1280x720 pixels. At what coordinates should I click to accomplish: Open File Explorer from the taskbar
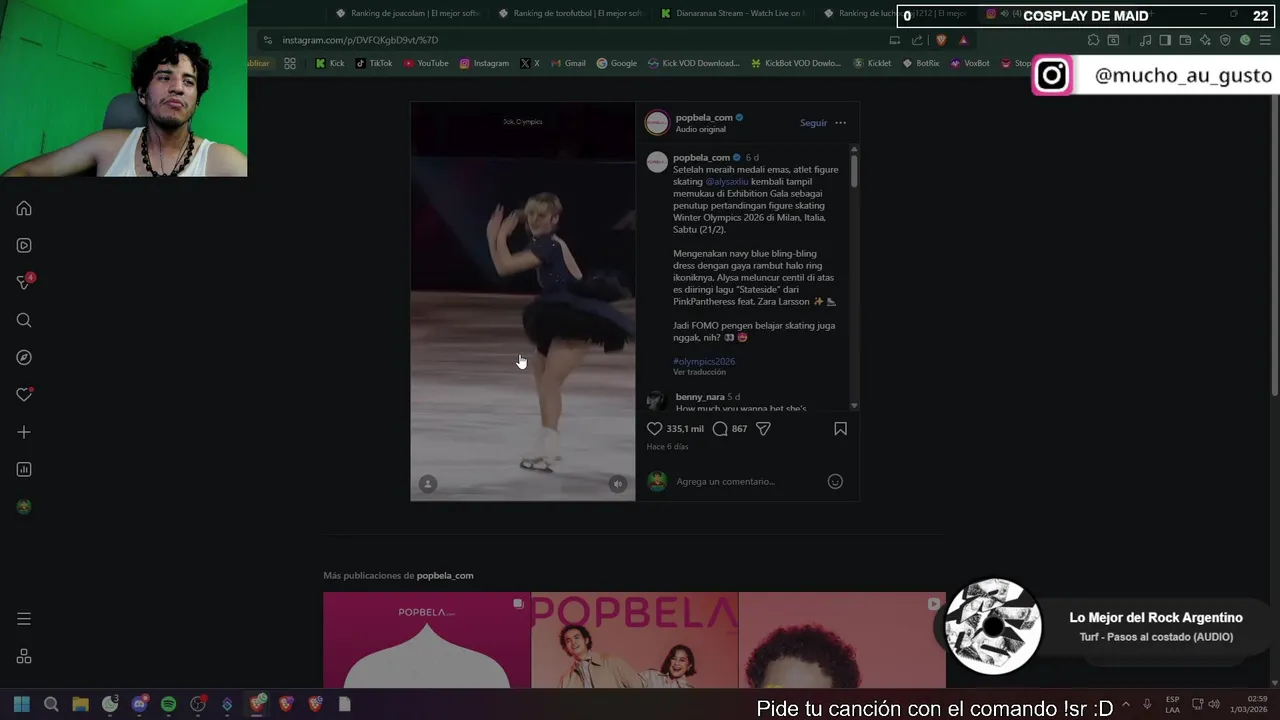[x=80, y=704]
